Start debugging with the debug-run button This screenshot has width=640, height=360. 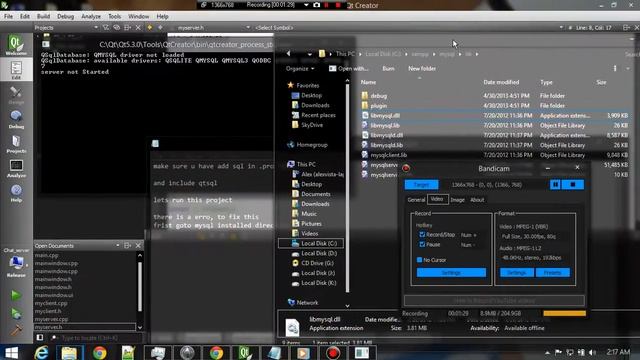16,313
